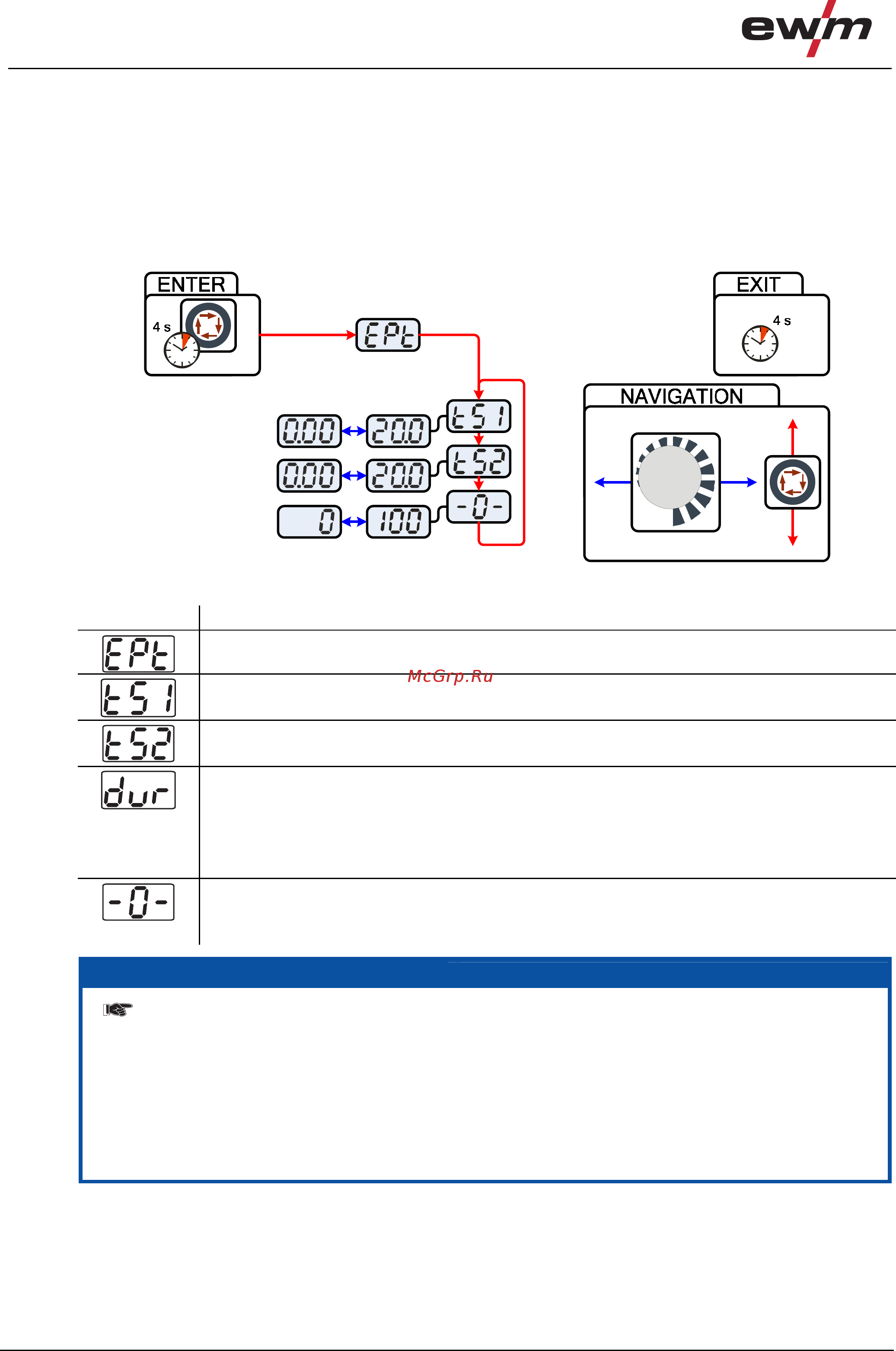Viewport: 896px width, 1351px height.
Task: Click the EPt symbol in the table
Action: (x=138, y=653)
